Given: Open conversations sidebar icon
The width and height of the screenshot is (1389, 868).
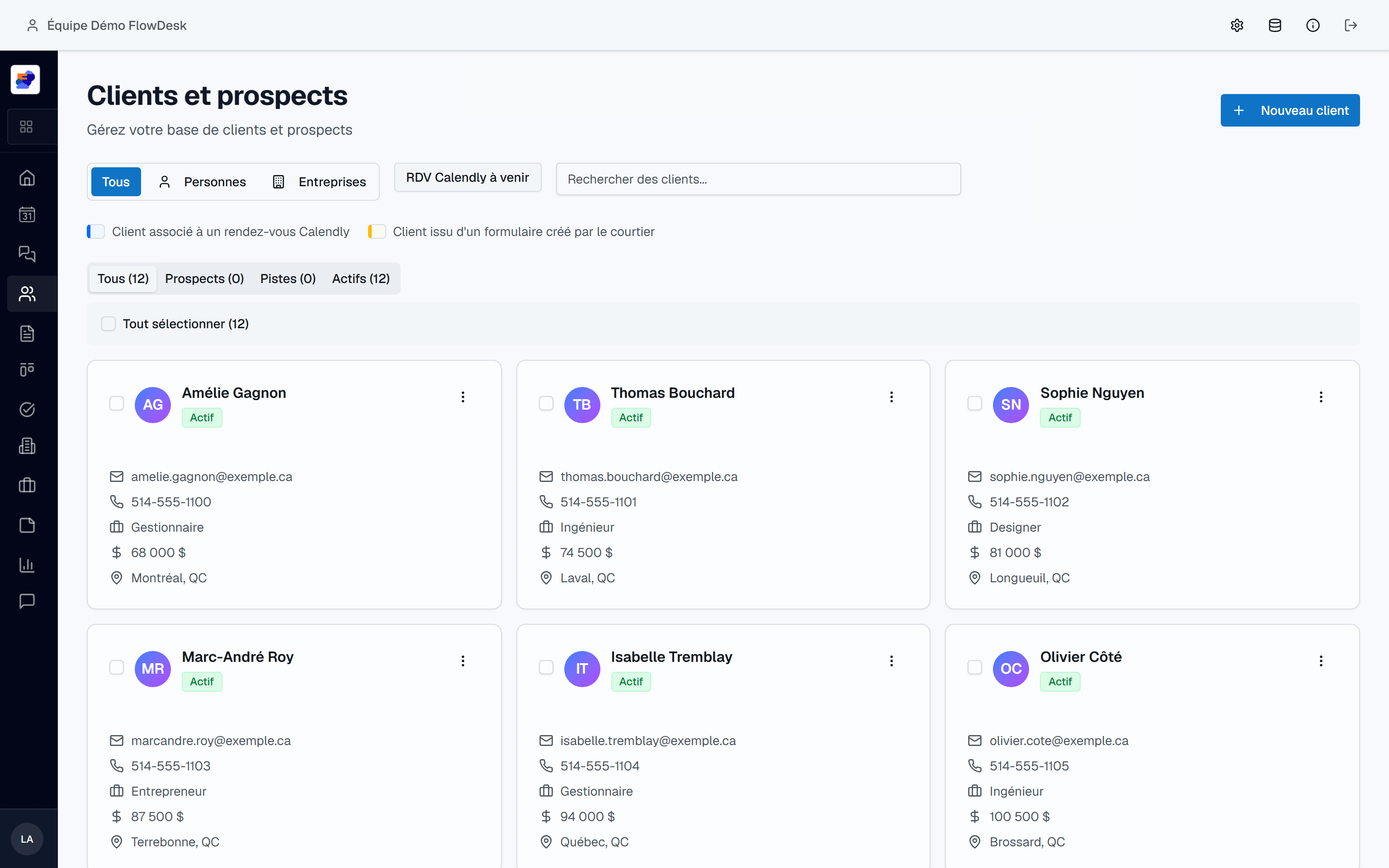Looking at the screenshot, I should [27, 253].
